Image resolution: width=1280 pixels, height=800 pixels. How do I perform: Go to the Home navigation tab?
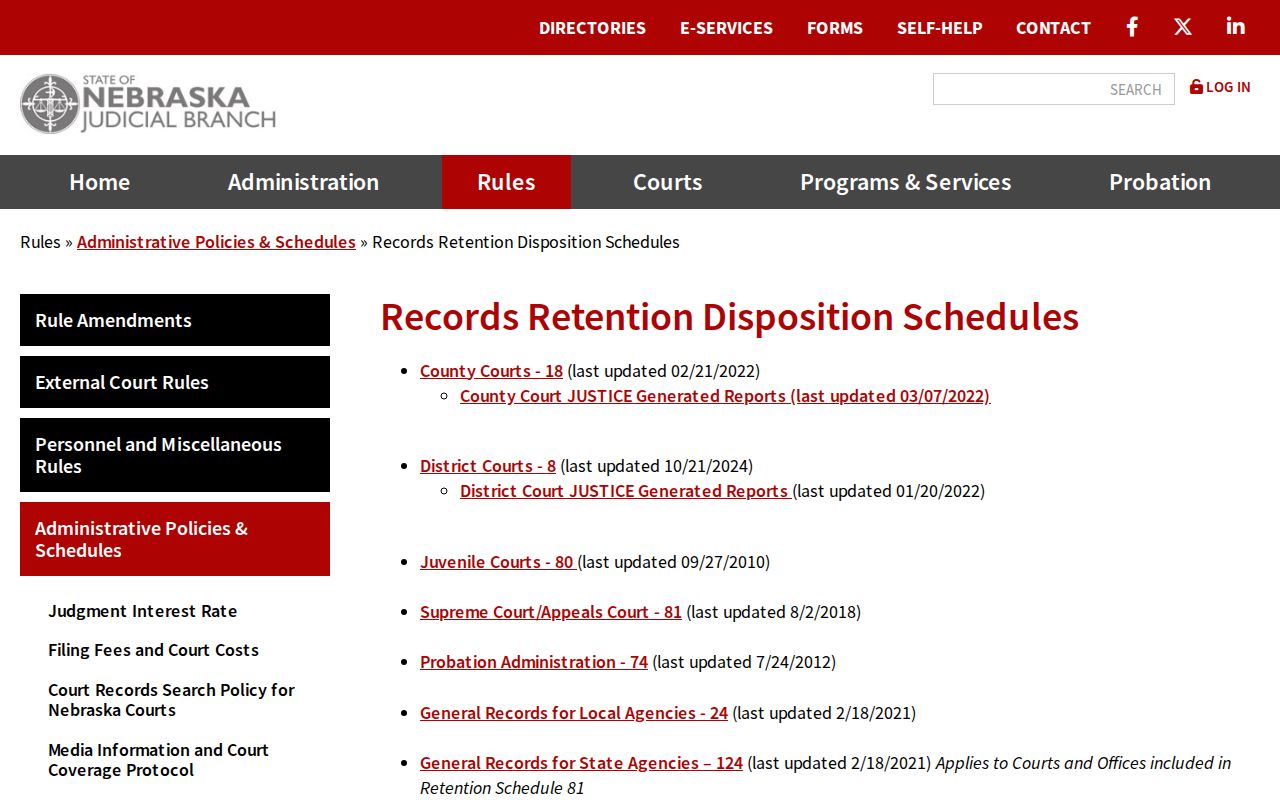(99, 182)
